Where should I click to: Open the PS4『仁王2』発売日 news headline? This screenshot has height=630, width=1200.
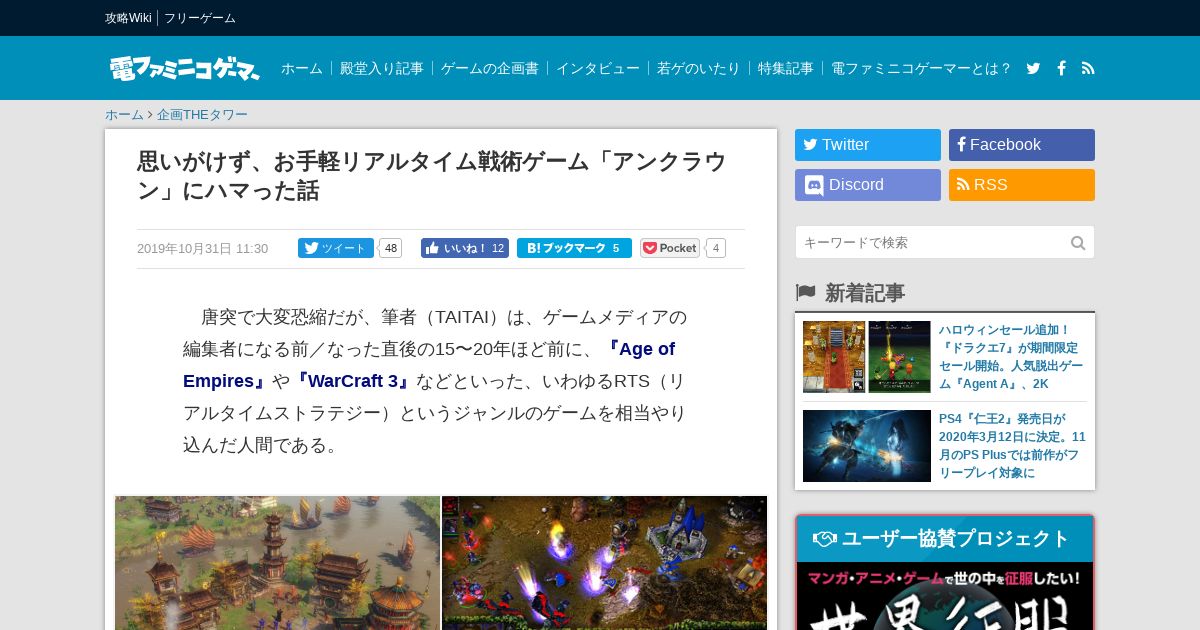pyautogui.click(x=1012, y=446)
